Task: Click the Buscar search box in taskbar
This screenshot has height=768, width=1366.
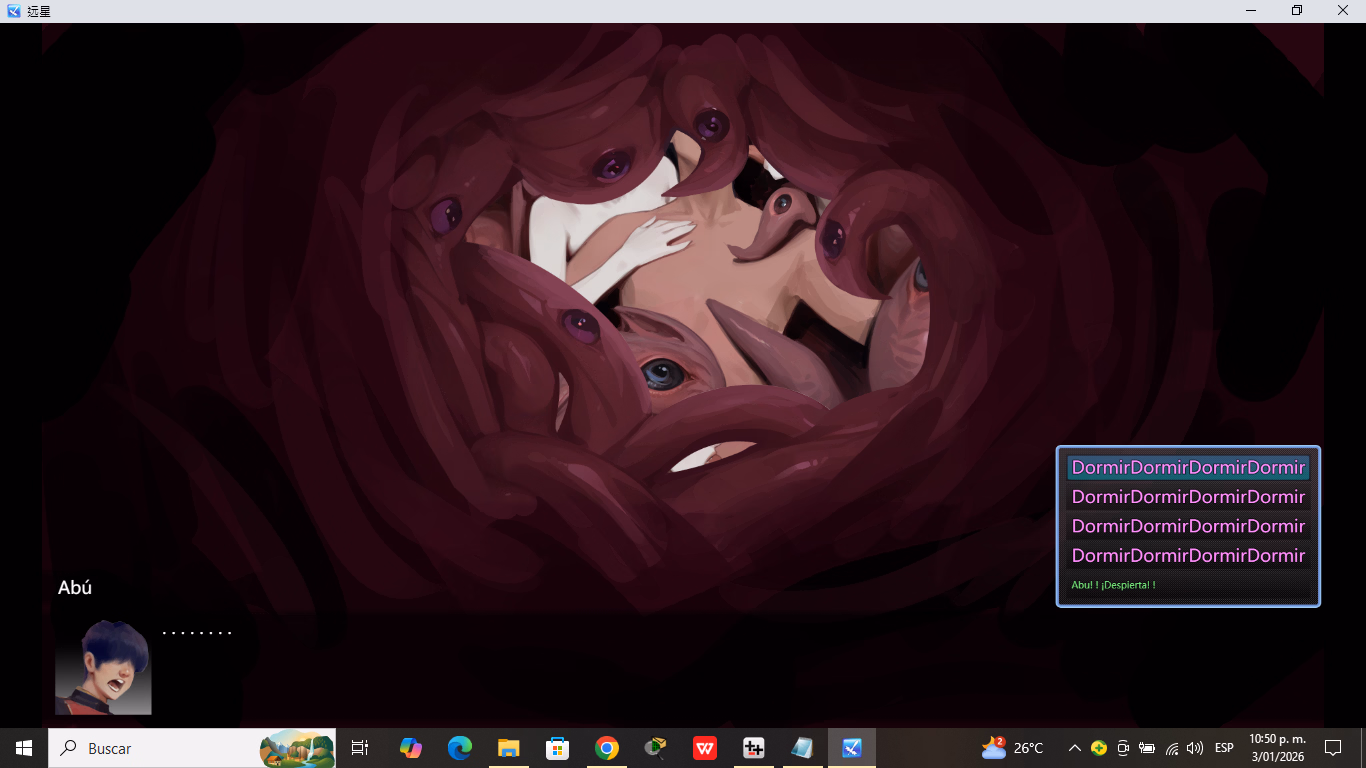Action: pos(160,748)
